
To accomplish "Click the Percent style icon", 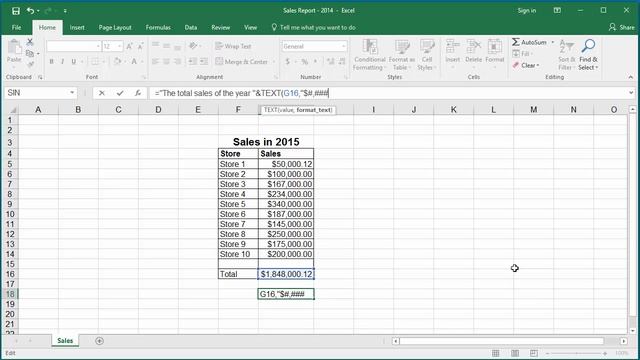I will coord(304,62).
